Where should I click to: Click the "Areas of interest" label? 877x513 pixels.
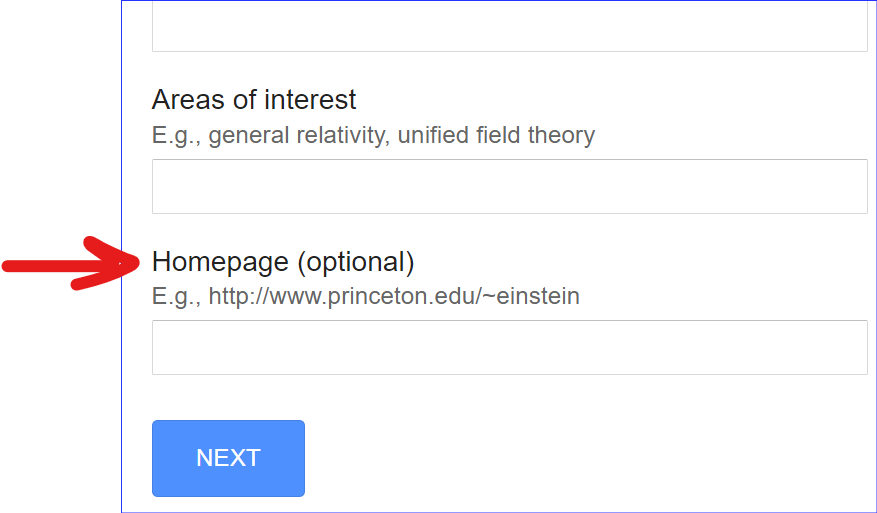(254, 100)
